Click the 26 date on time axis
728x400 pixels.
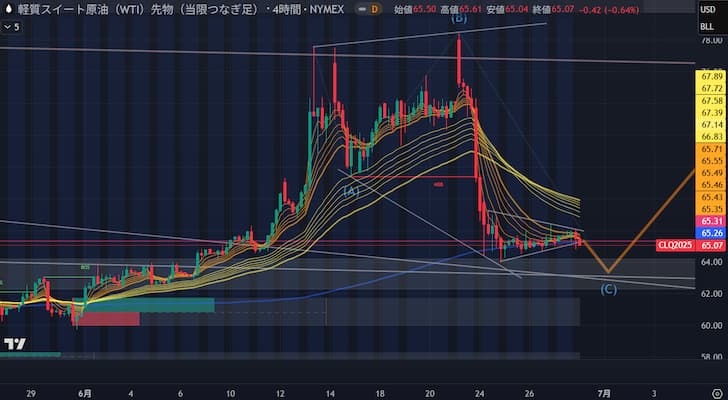529,394
